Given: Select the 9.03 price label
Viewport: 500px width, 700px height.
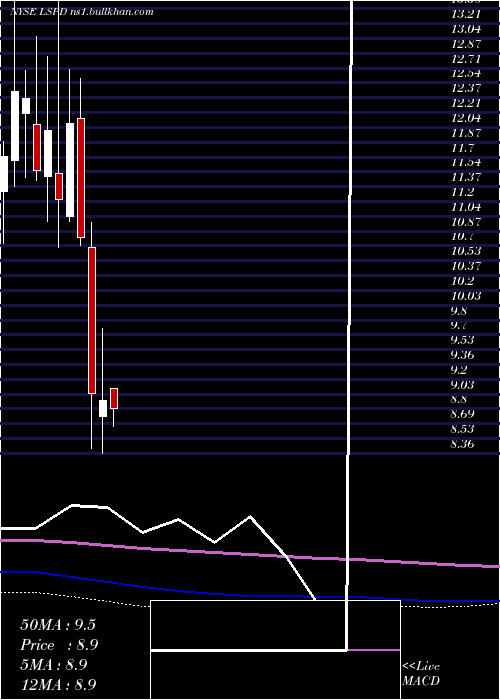Looking at the screenshot, I should tap(464, 384).
